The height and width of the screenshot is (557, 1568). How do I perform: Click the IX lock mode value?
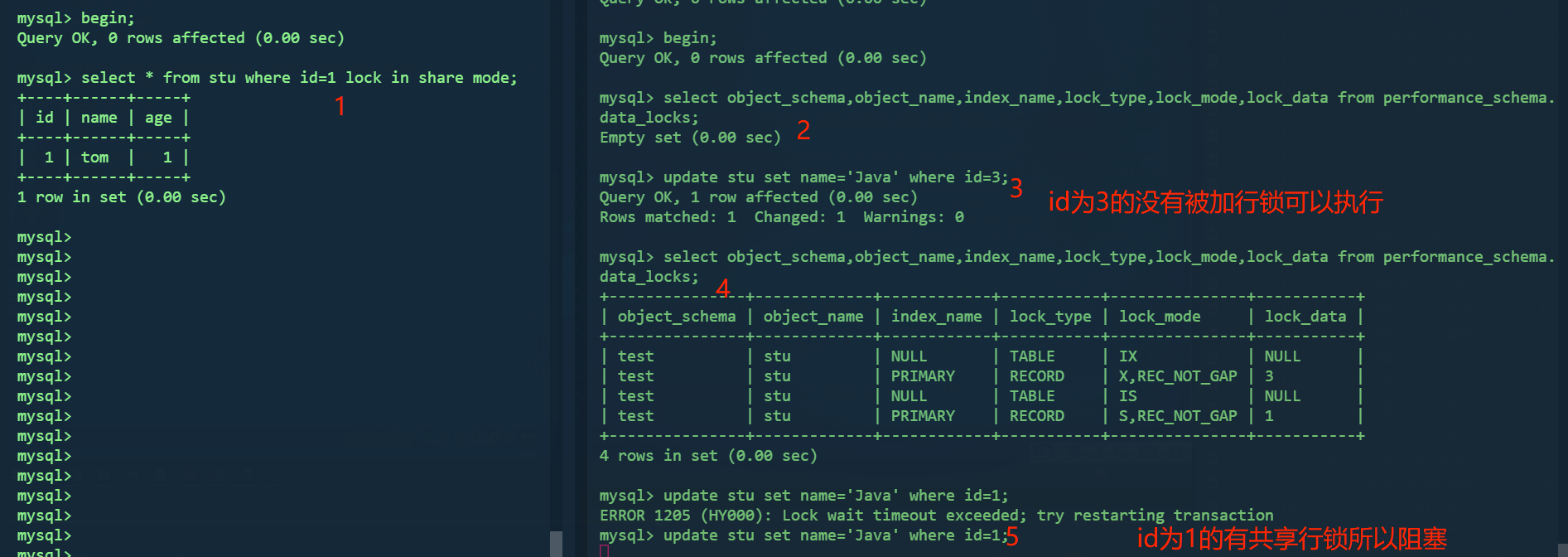pyautogui.click(x=1128, y=356)
